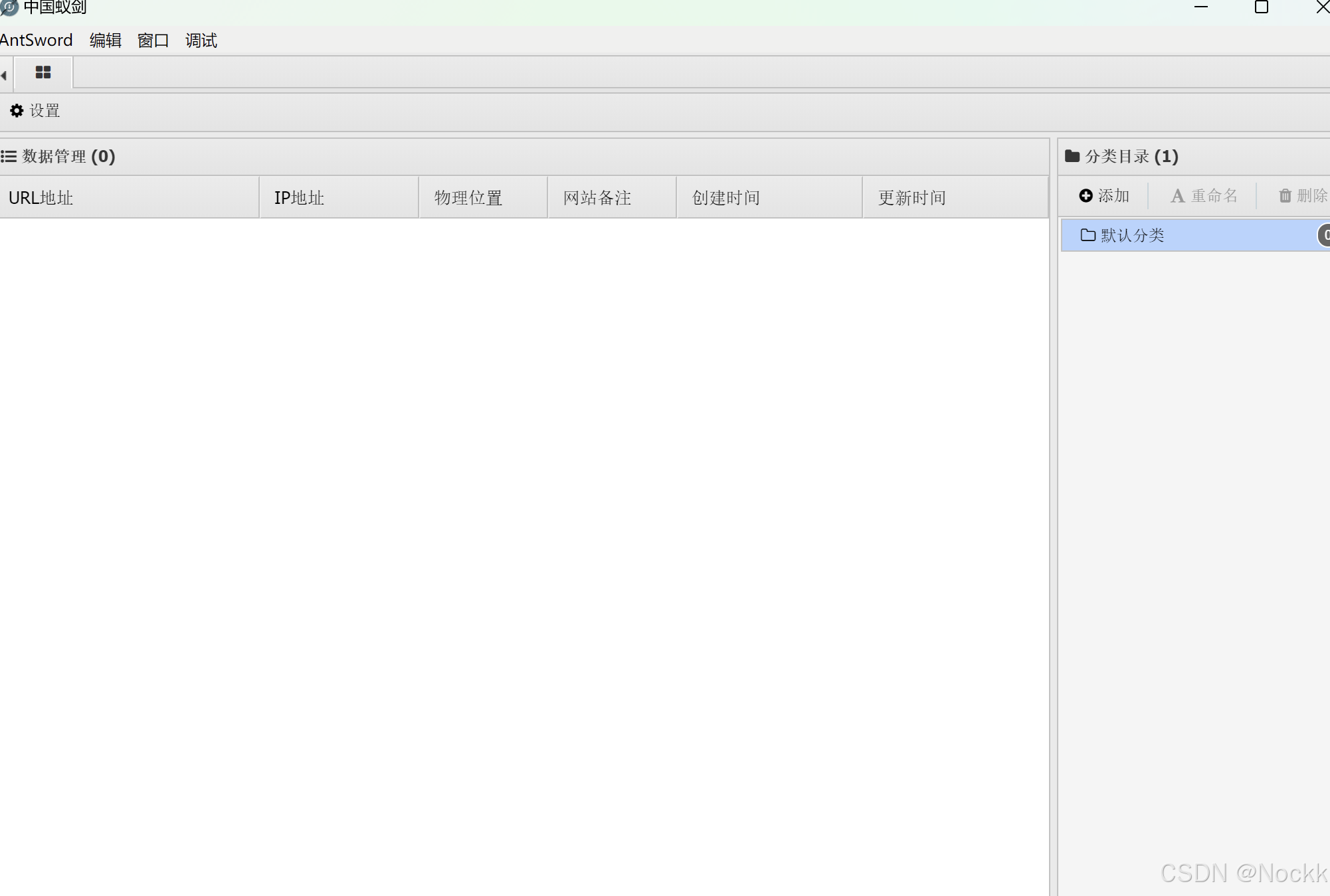1330x896 pixels.
Task: Sort by 创建时间 column header
Action: 726,198
